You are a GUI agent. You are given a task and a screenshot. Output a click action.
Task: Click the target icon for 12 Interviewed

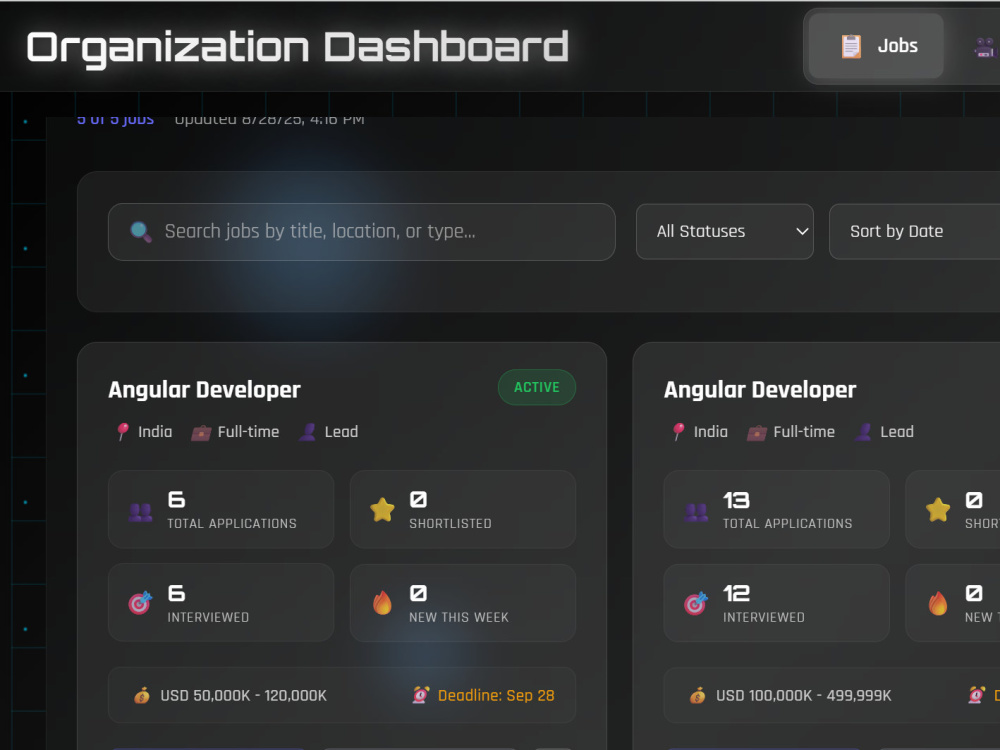tap(696, 603)
